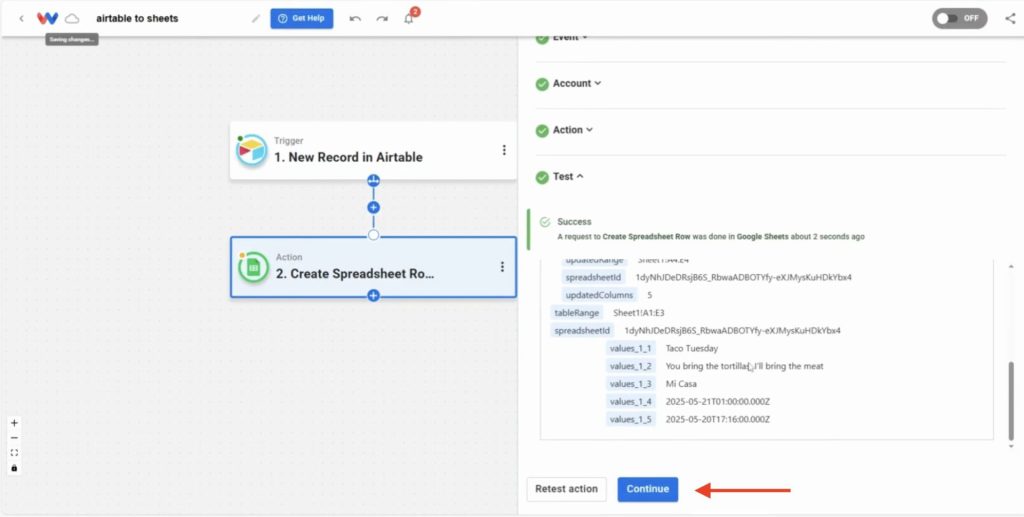Expand the Event section
1024x517 pixels.
click(570, 37)
